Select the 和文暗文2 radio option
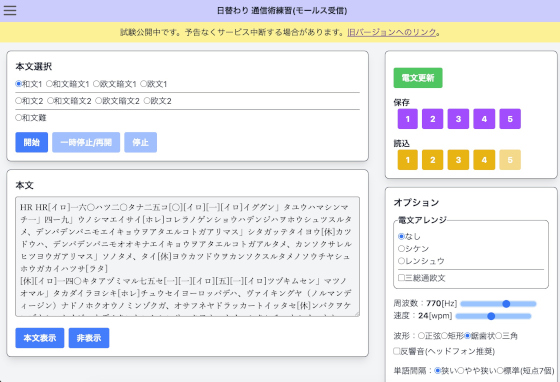Image resolution: width=560 pixels, height=382 pixels. pyautogui.click(x=50, y=101)
